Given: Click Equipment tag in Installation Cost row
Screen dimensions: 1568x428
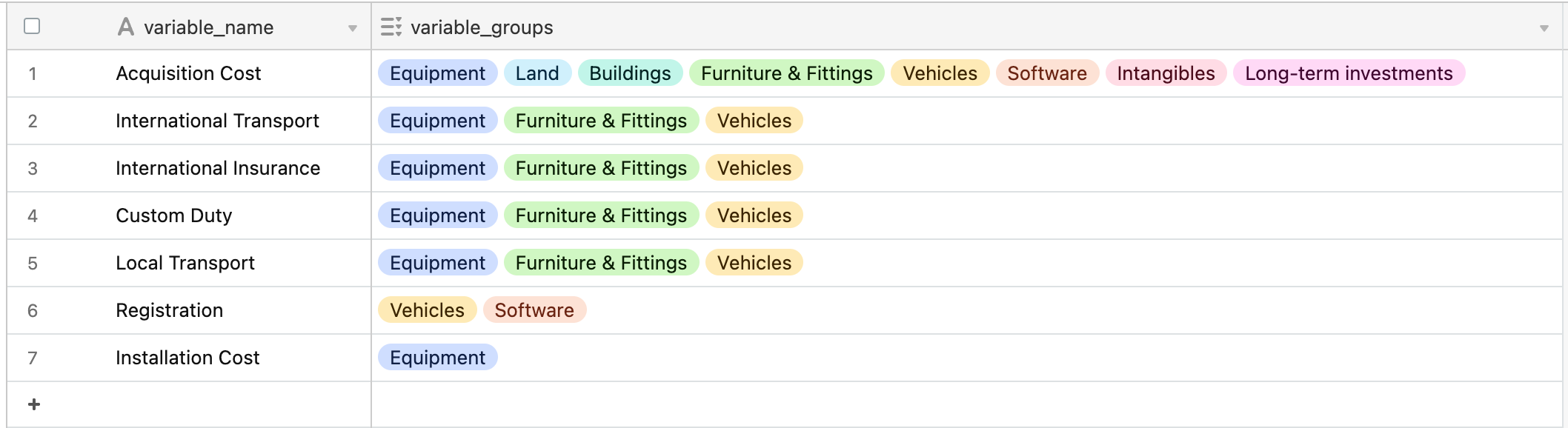Looking at the screenshot, I should (x=438, y=358).
